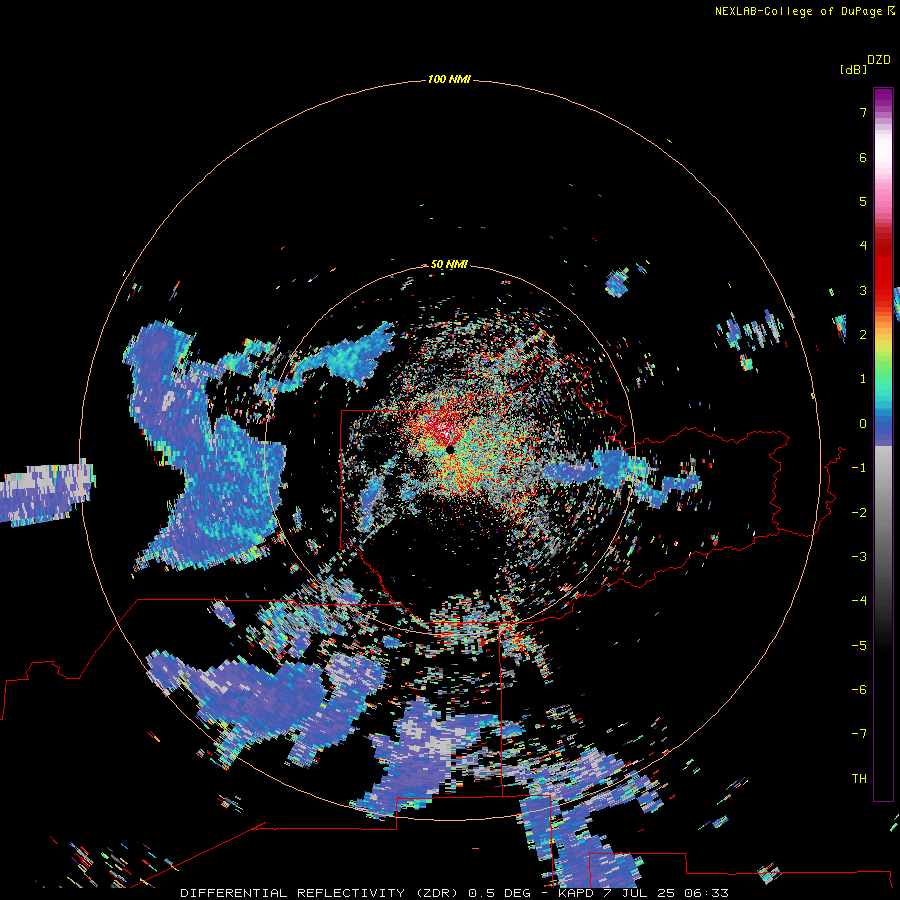Click the '-7' value on color scale

(859, 734)
